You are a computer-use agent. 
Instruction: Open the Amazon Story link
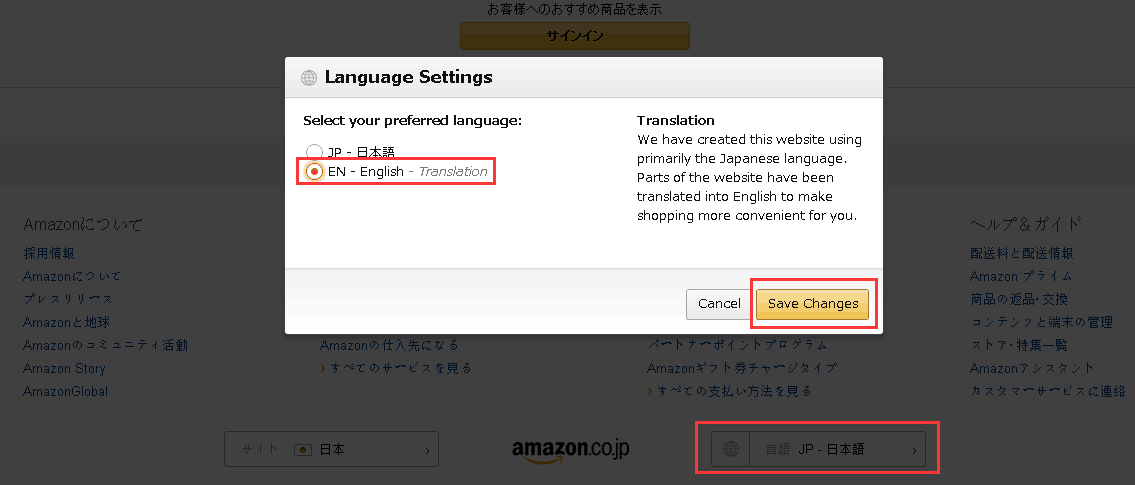coord(64,368)
